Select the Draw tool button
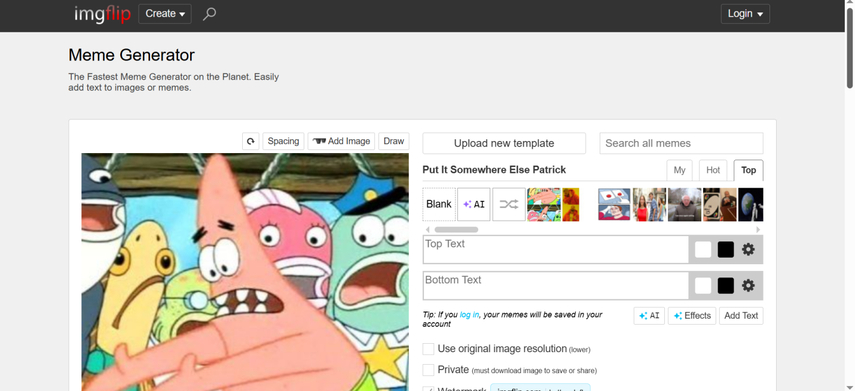855x391 pixels. tap(393, 141)
